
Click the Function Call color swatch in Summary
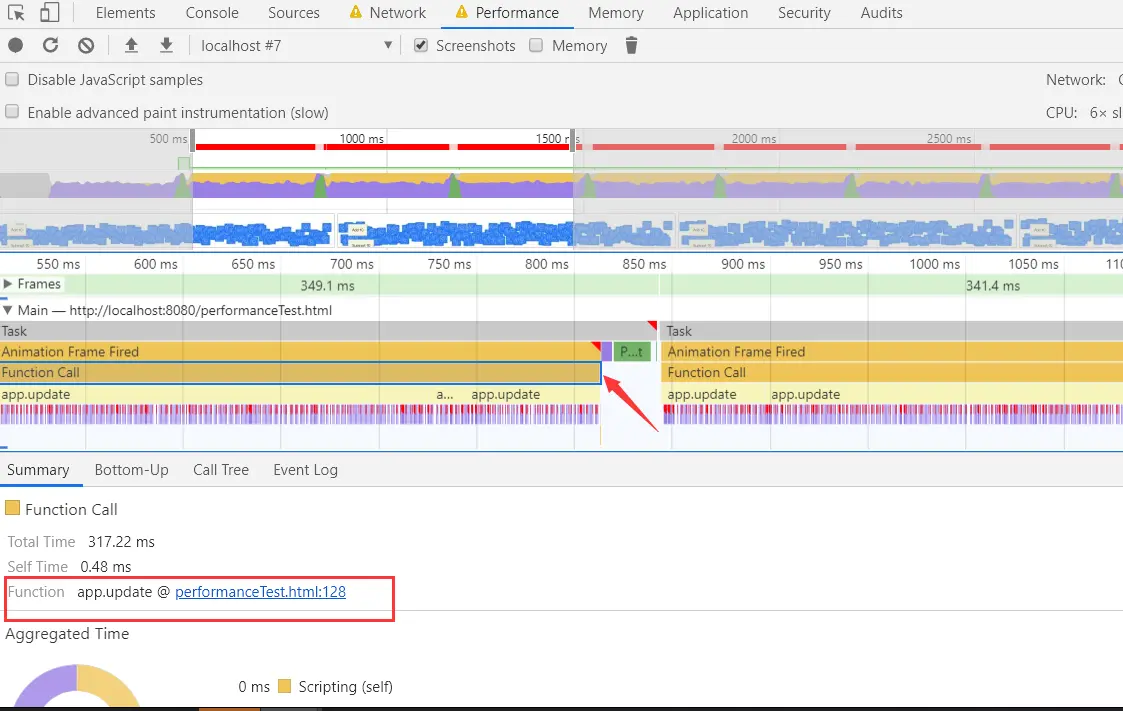pos(12,508)
